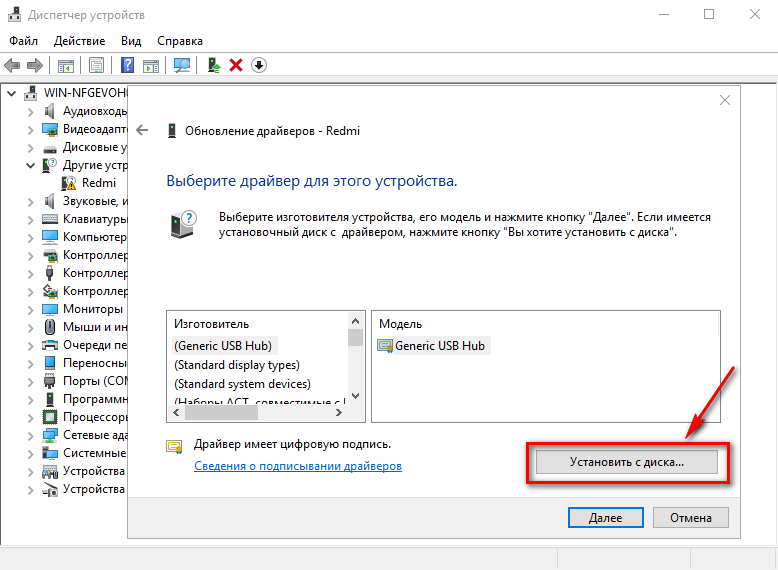Click the down arrow disable device icon

click(x=258, y=65)
